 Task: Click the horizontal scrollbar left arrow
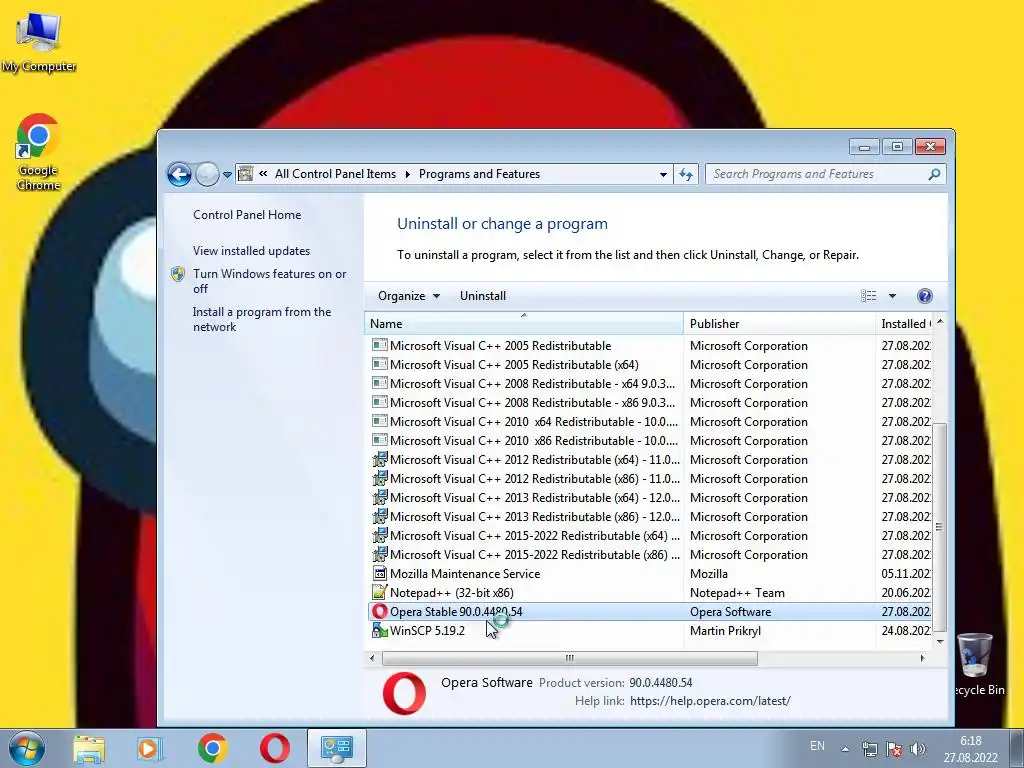[x=372, y=658]
